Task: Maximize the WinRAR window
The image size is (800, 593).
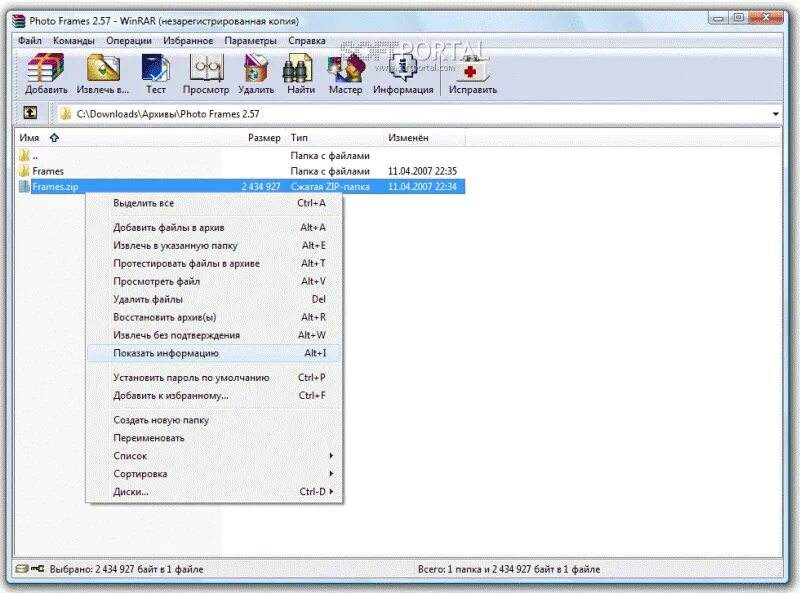Action: click(738, 18)
